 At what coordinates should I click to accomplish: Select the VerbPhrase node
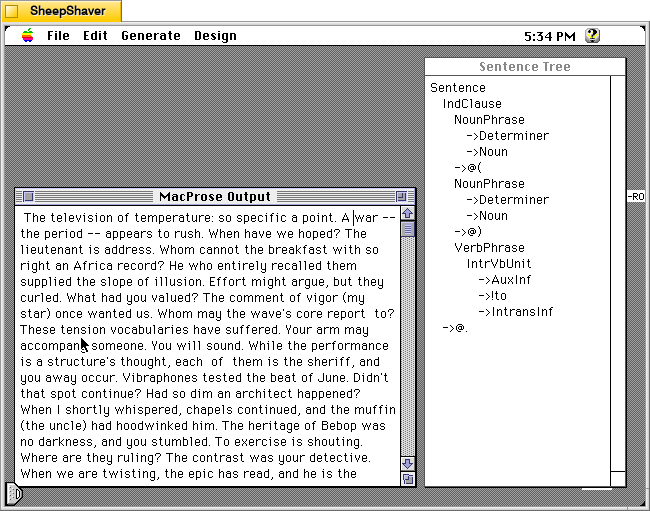[x=489, y=248]
